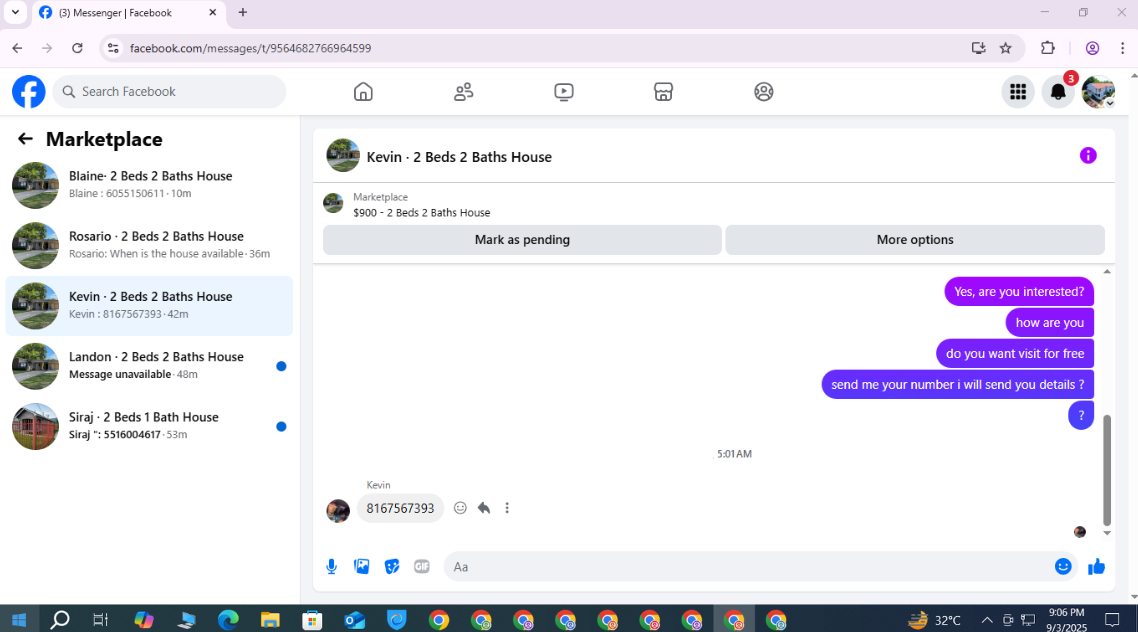
Task: Click 'do you want visit for free' message
Action: tap(1015, 353)
